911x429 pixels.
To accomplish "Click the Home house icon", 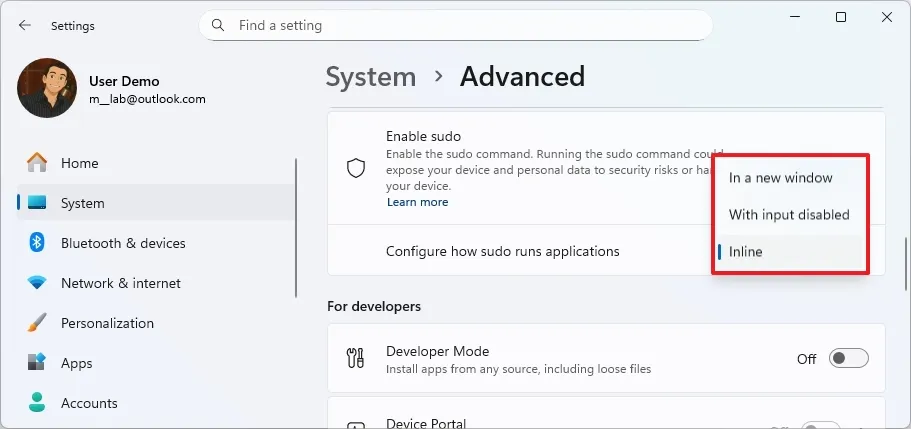I will [x=37, y=163].
